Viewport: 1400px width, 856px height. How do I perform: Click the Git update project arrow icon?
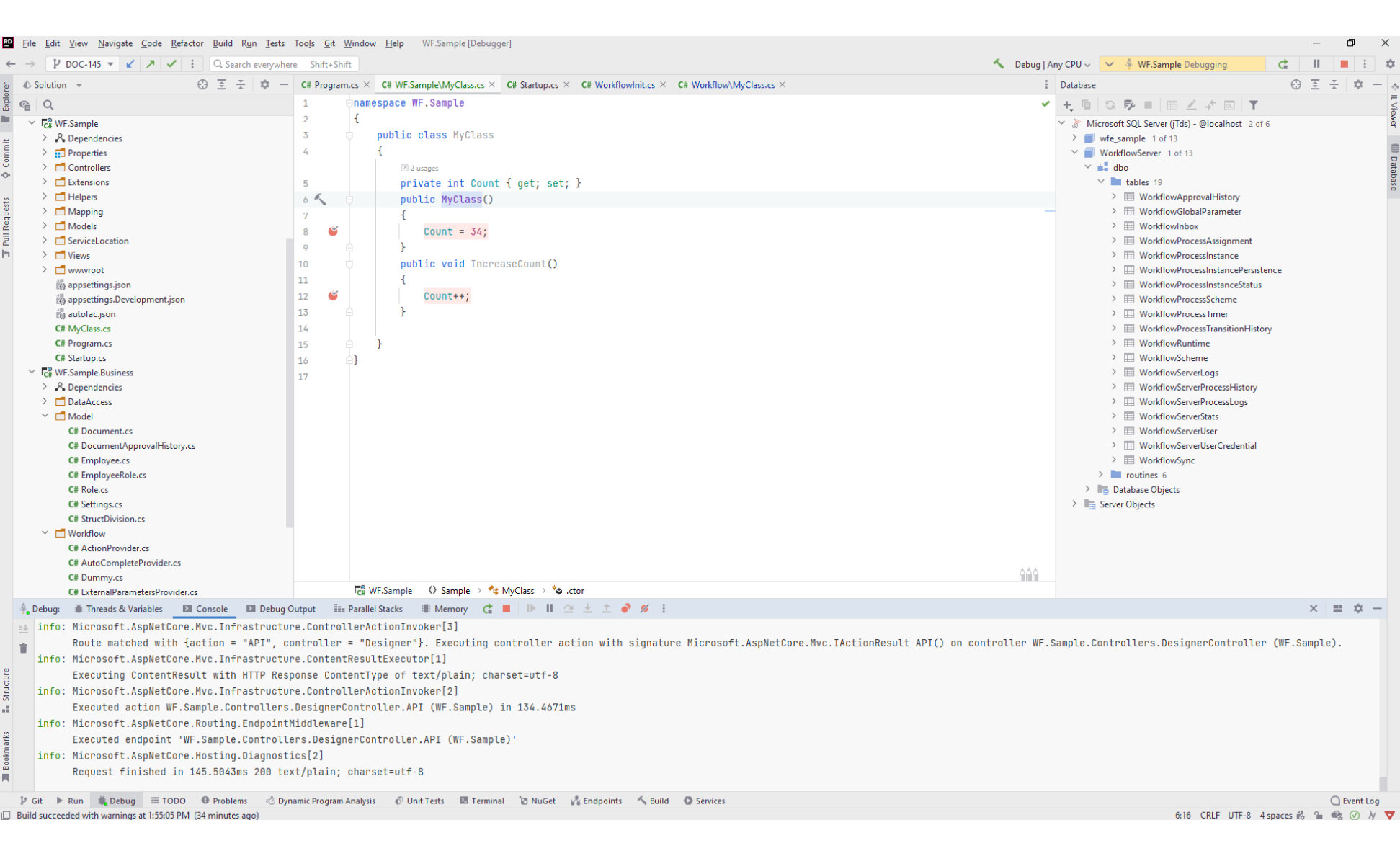pos(130,64)
